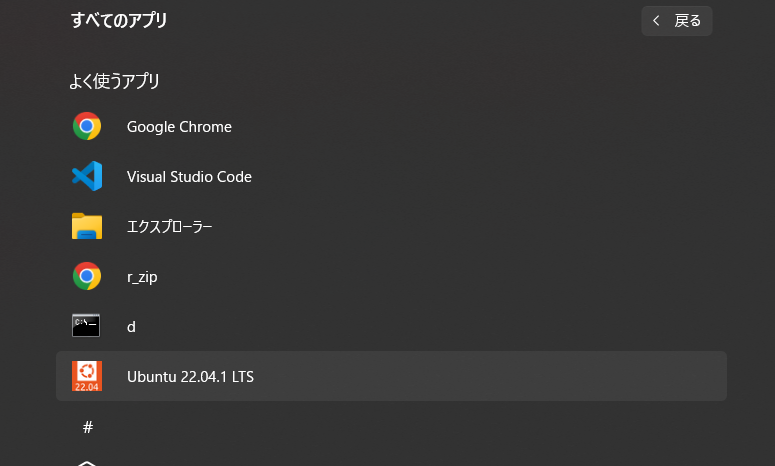This screenshot has height=466, width=775.
Task: Click the partially visible icon below #
Action: click(x=87, y=463)
